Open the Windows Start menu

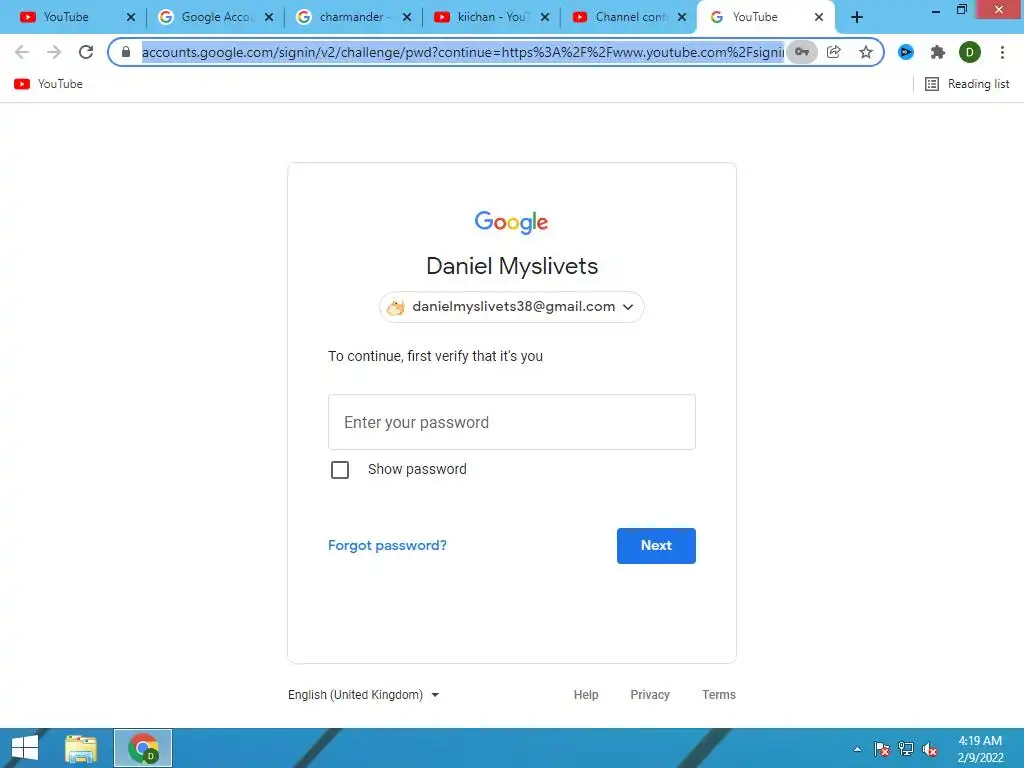25,748
